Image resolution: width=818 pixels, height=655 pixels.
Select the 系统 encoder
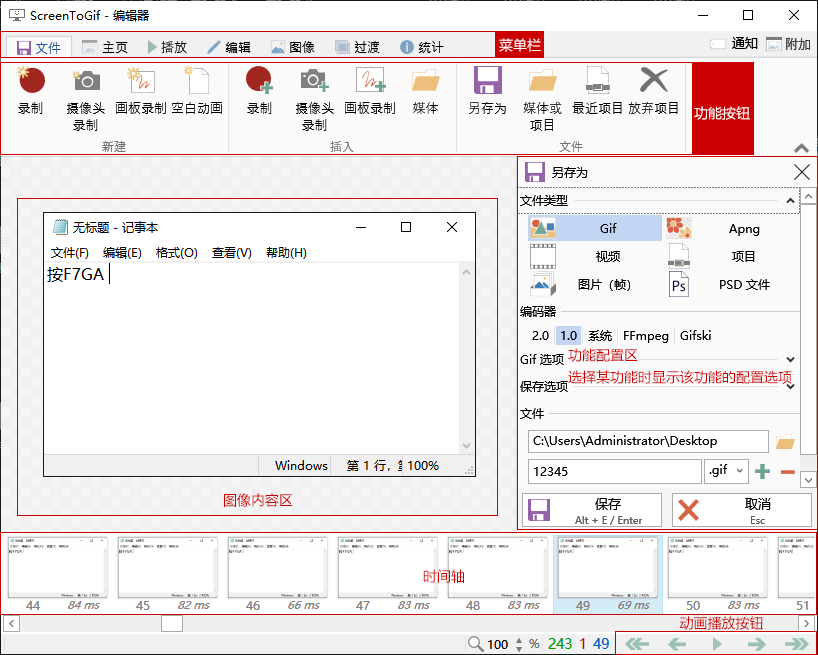pyautogui.click(x=600, y=335)
